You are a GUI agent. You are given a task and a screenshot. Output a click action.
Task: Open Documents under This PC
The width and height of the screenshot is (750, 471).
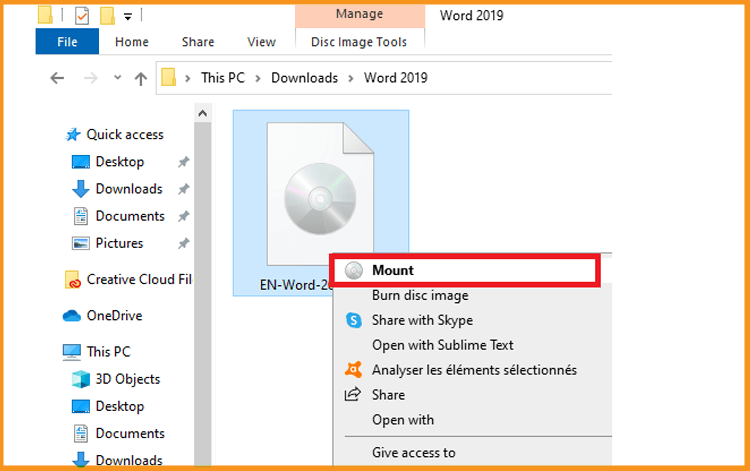point(130,433)
